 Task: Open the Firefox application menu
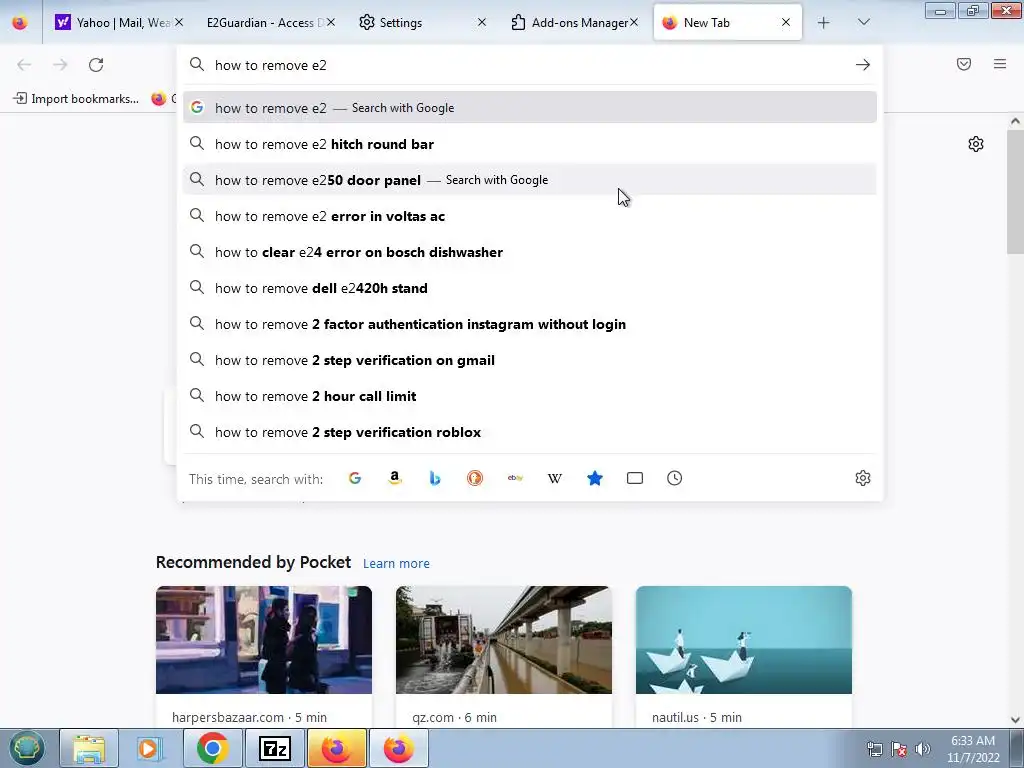click(1000, 64)
